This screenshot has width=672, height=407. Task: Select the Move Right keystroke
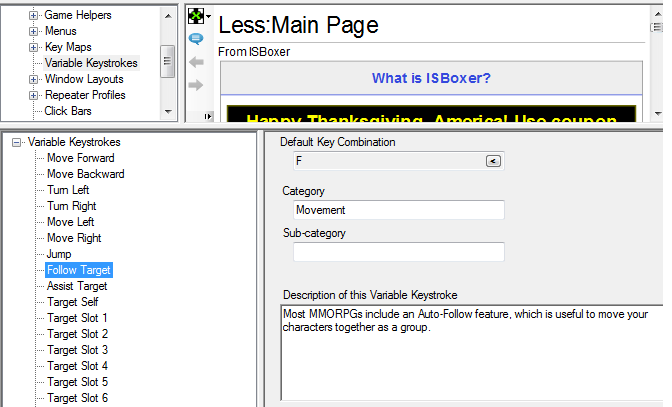coord(74,238)
